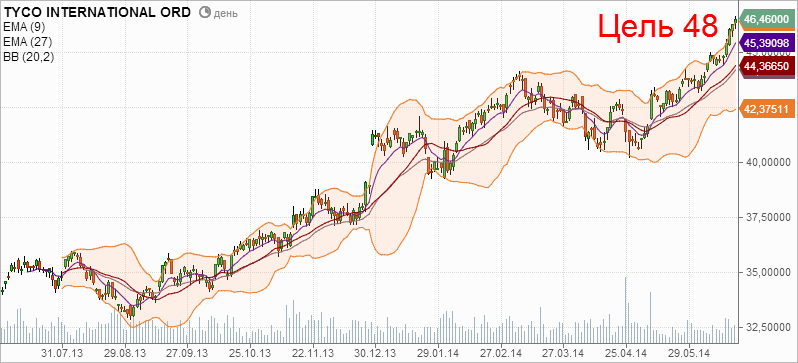Open the день timeframe selector

pos(225,14)
